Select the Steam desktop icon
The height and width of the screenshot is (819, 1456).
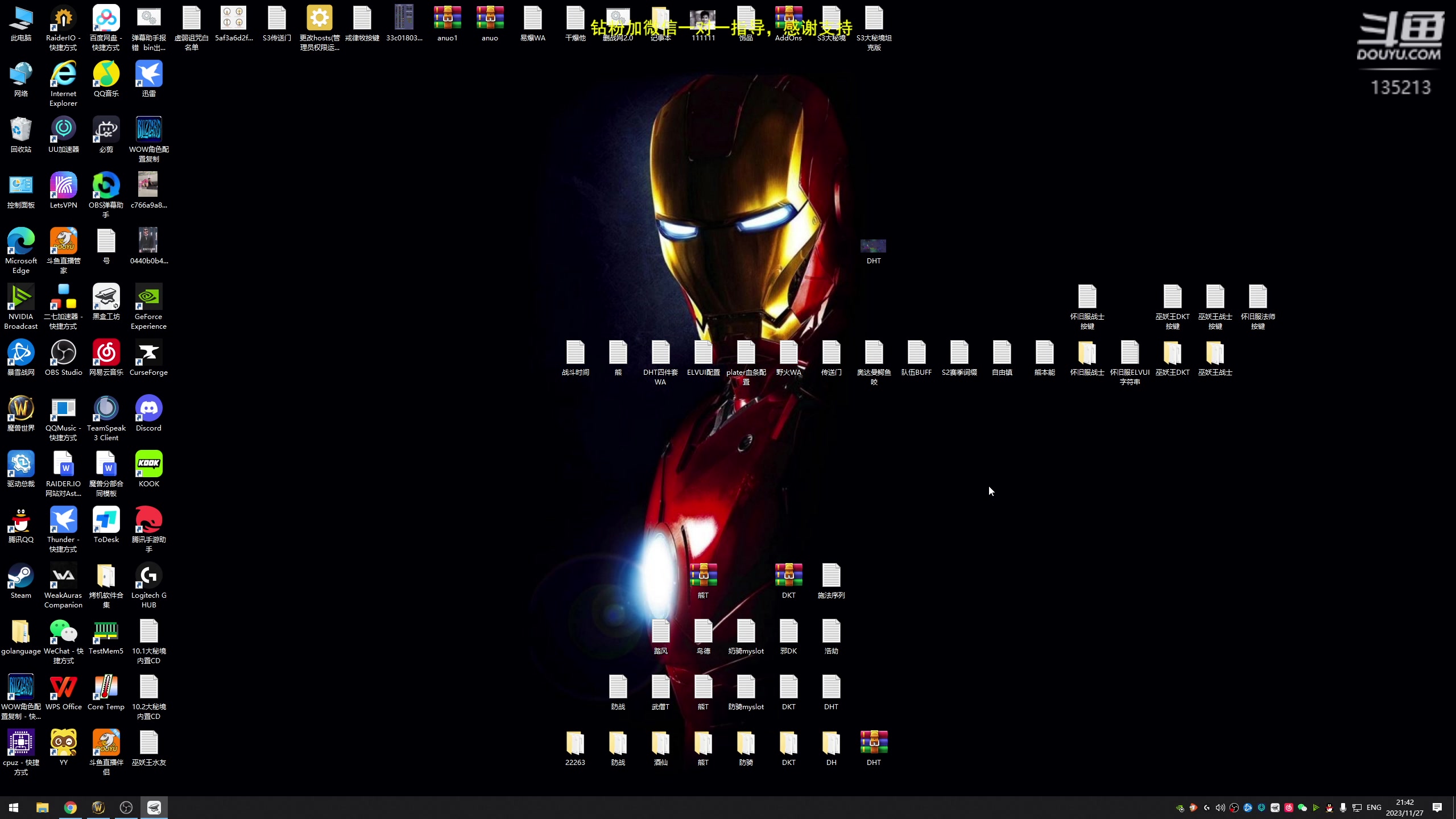[x=21, y=581]
